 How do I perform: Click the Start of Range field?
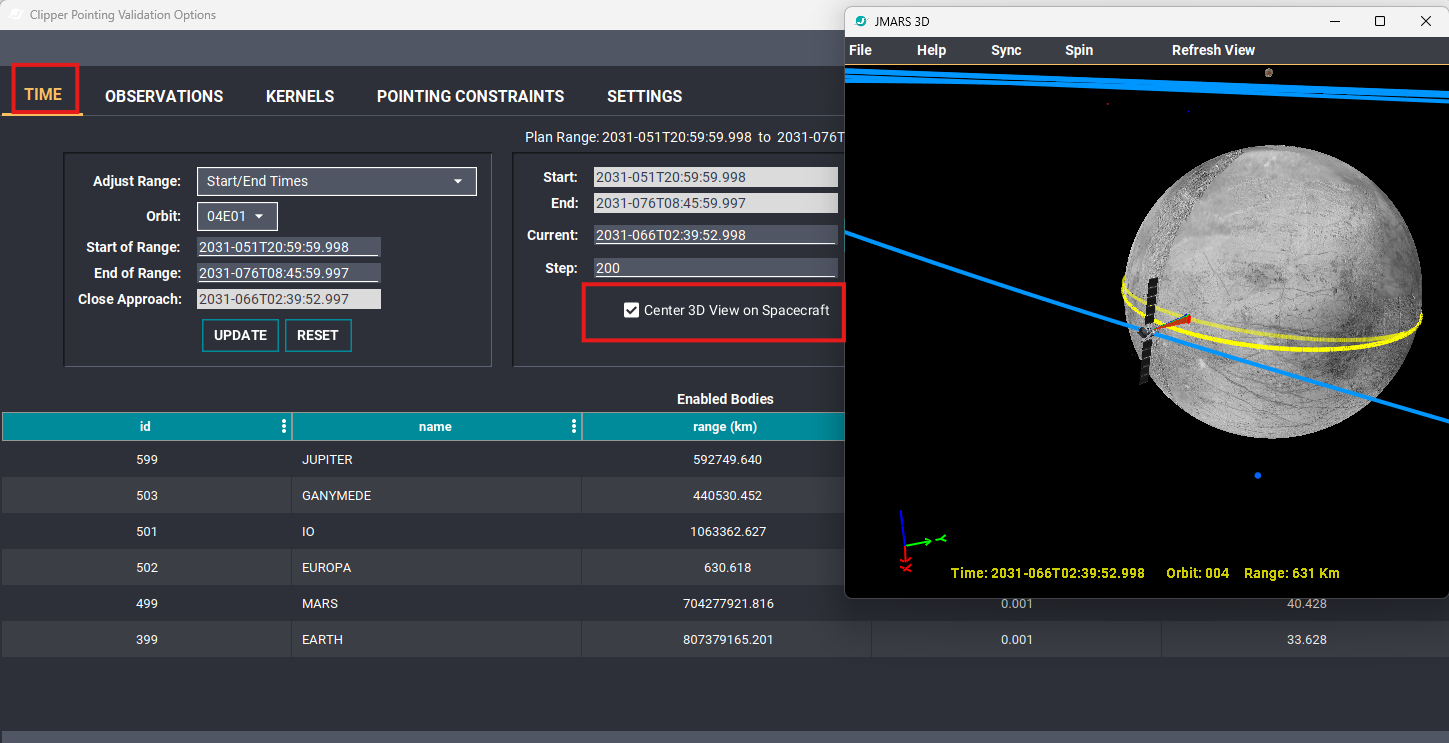pyautogui.click(x=289, y=247)
